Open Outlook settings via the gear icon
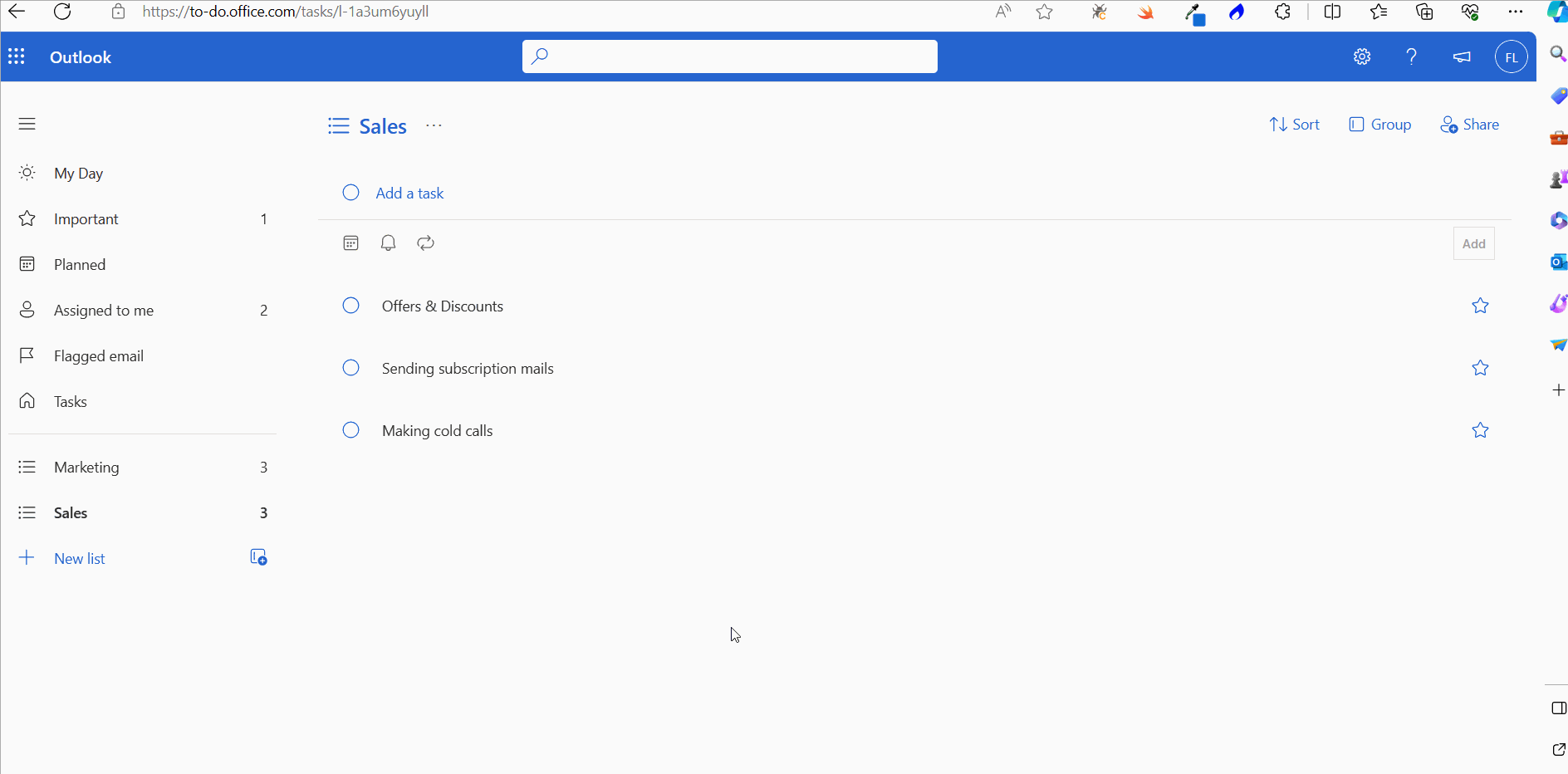Viewport: 1568px width, 774px height. (x=1362, y=56)
